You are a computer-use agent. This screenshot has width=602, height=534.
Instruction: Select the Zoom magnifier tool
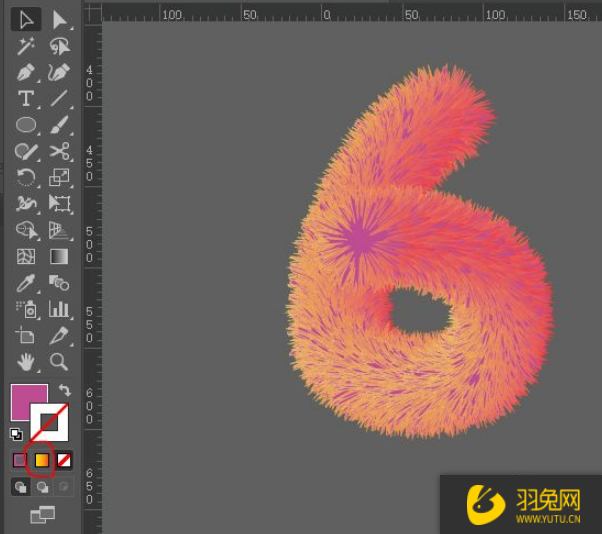point(60,361)
